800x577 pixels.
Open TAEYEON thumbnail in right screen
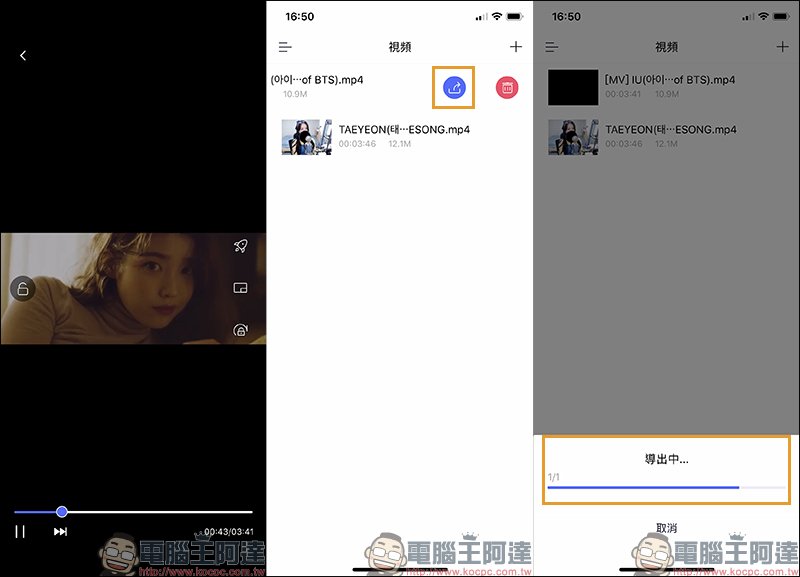pos(573,137)
